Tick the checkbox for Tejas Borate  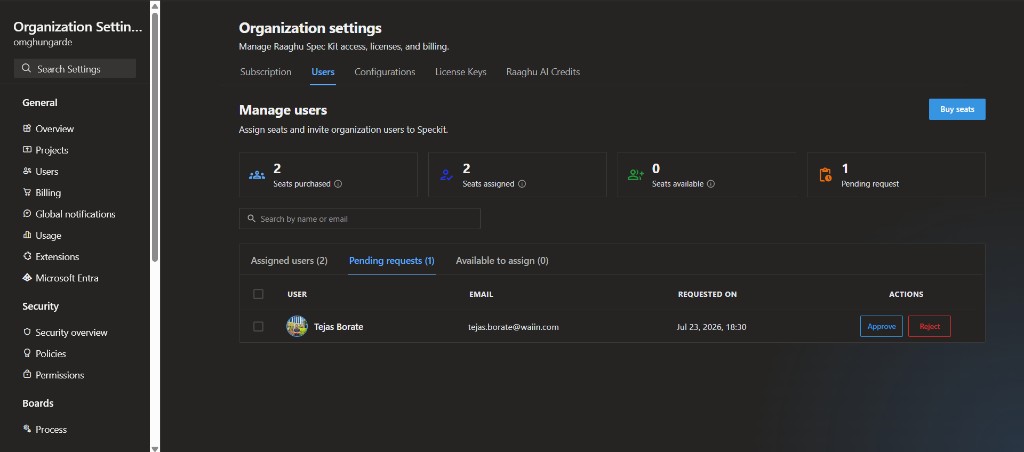click(x=258, y=327)
